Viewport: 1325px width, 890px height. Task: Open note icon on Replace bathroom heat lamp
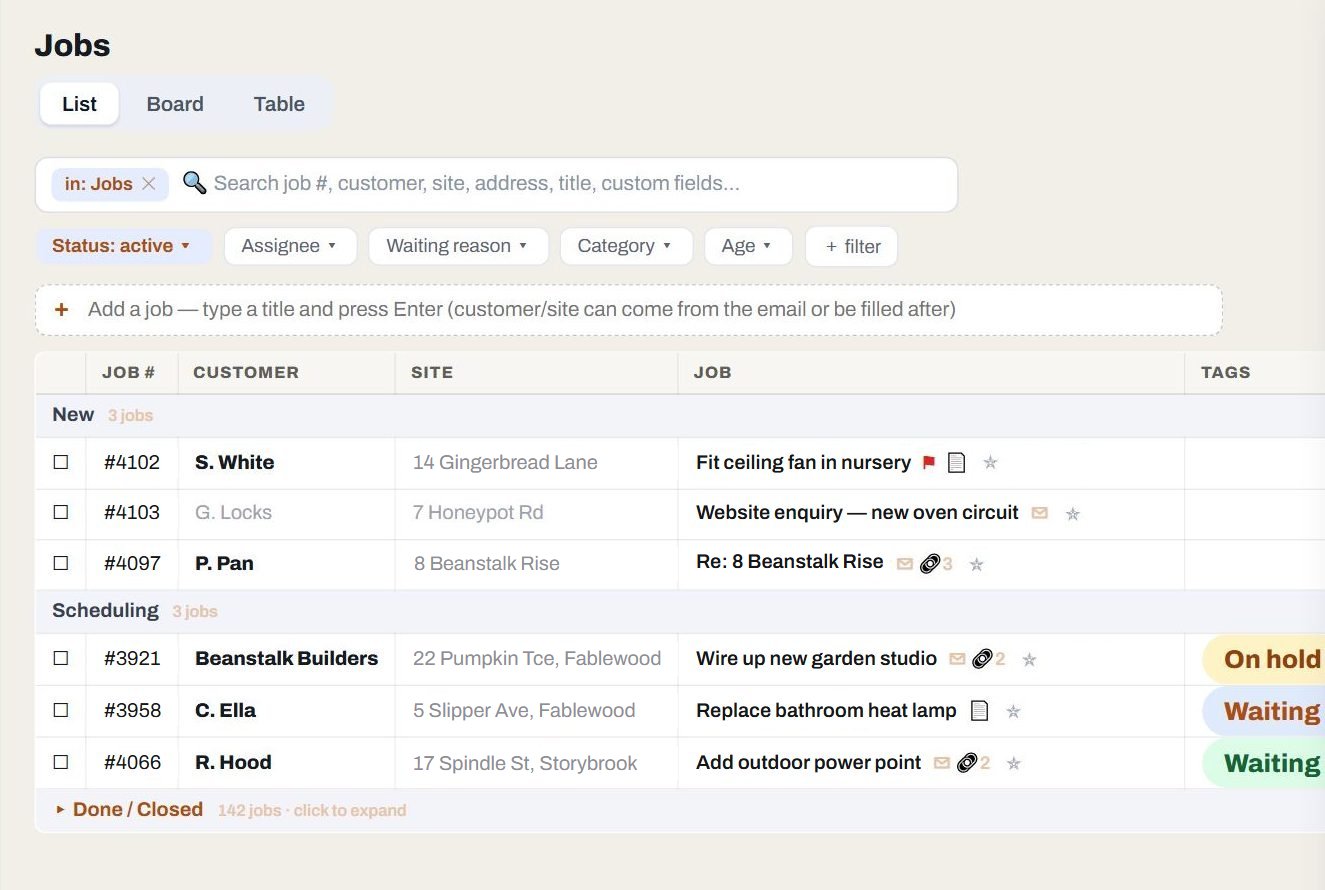pos(980,711)
